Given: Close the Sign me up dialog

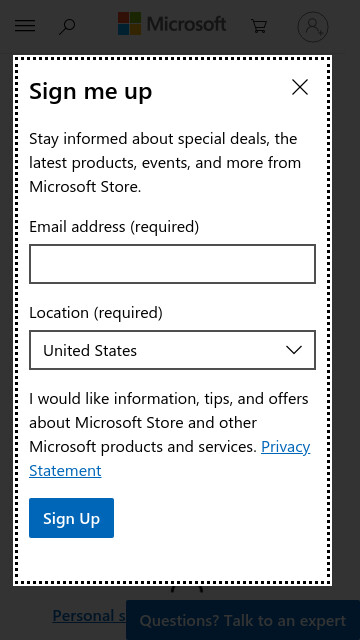Looking at the screenshot, I should 300,87.
